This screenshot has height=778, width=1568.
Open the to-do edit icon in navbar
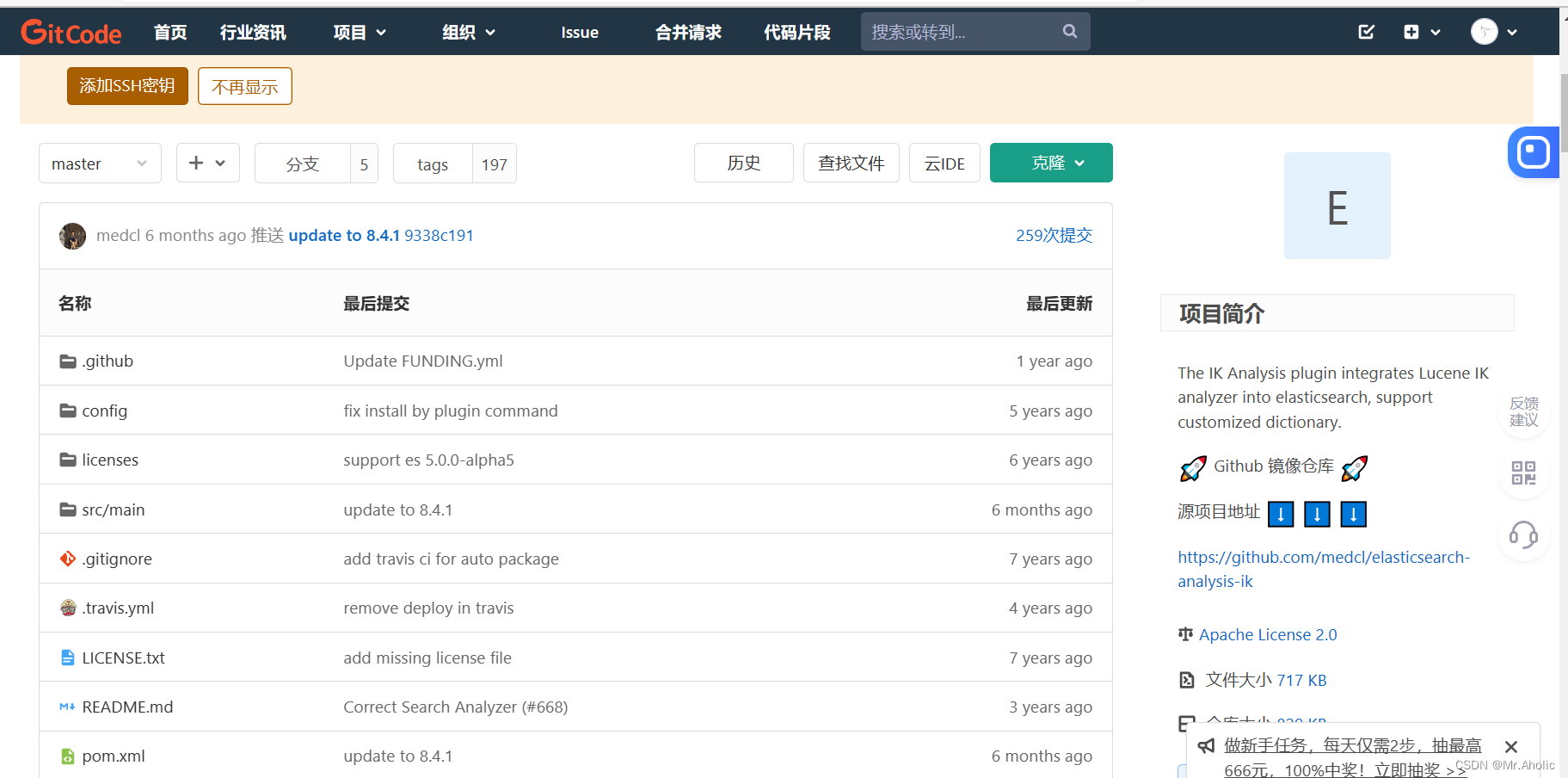[x=1366, y=32]
